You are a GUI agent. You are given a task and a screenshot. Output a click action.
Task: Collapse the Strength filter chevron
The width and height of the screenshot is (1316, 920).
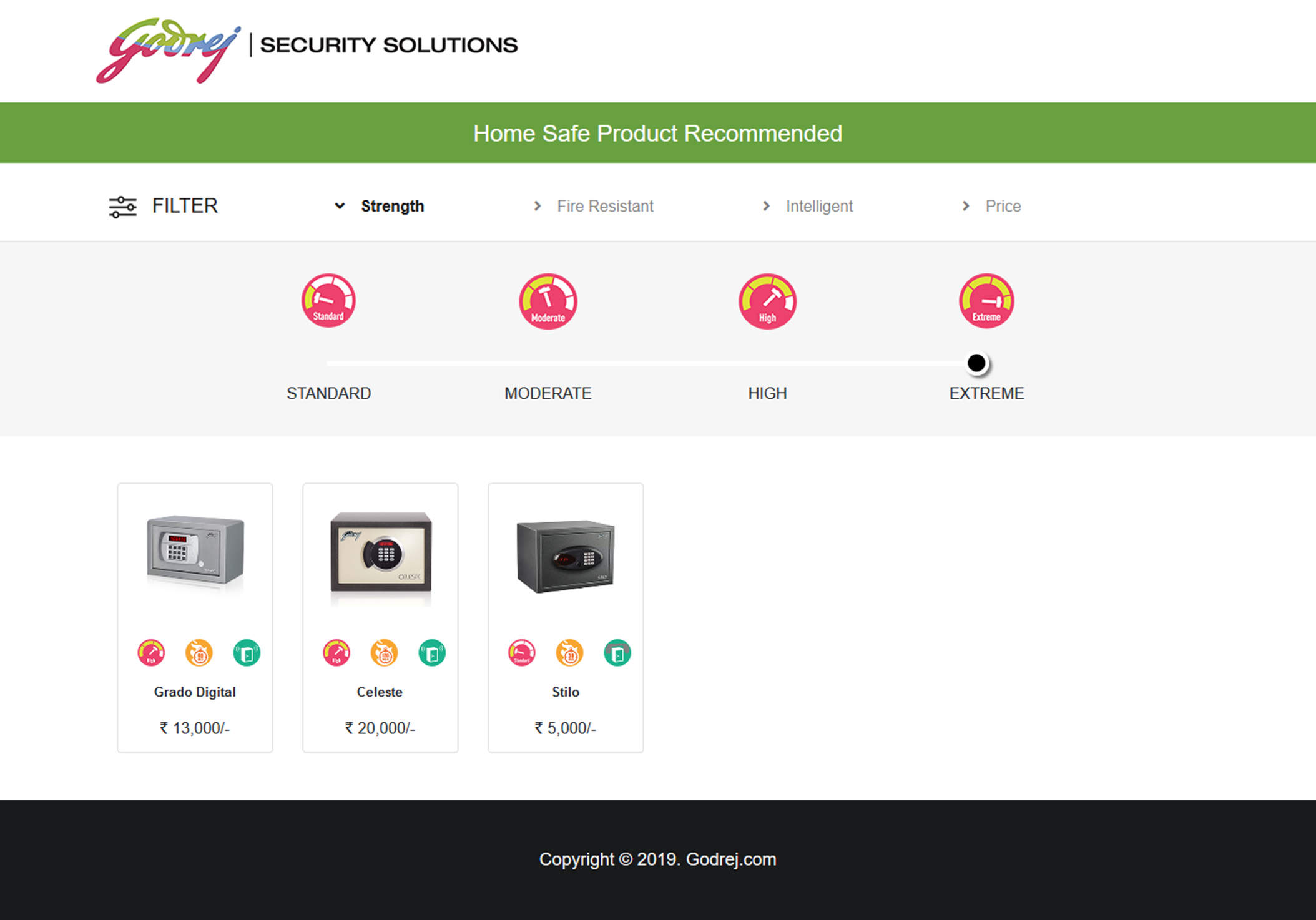(340, 206)
